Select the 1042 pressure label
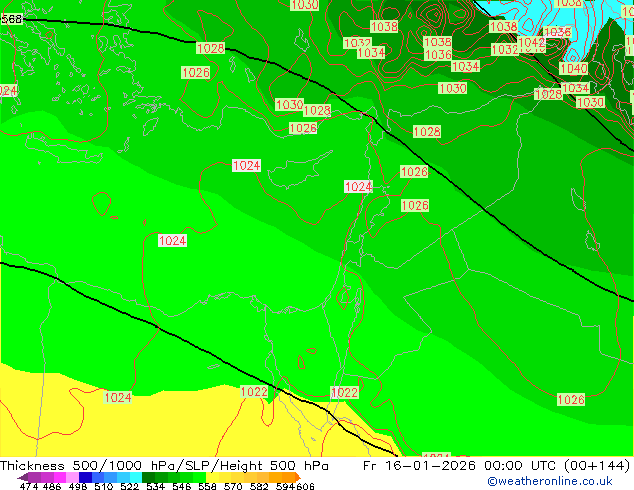Viewport: 634px width, 490px height. point(531,42)
